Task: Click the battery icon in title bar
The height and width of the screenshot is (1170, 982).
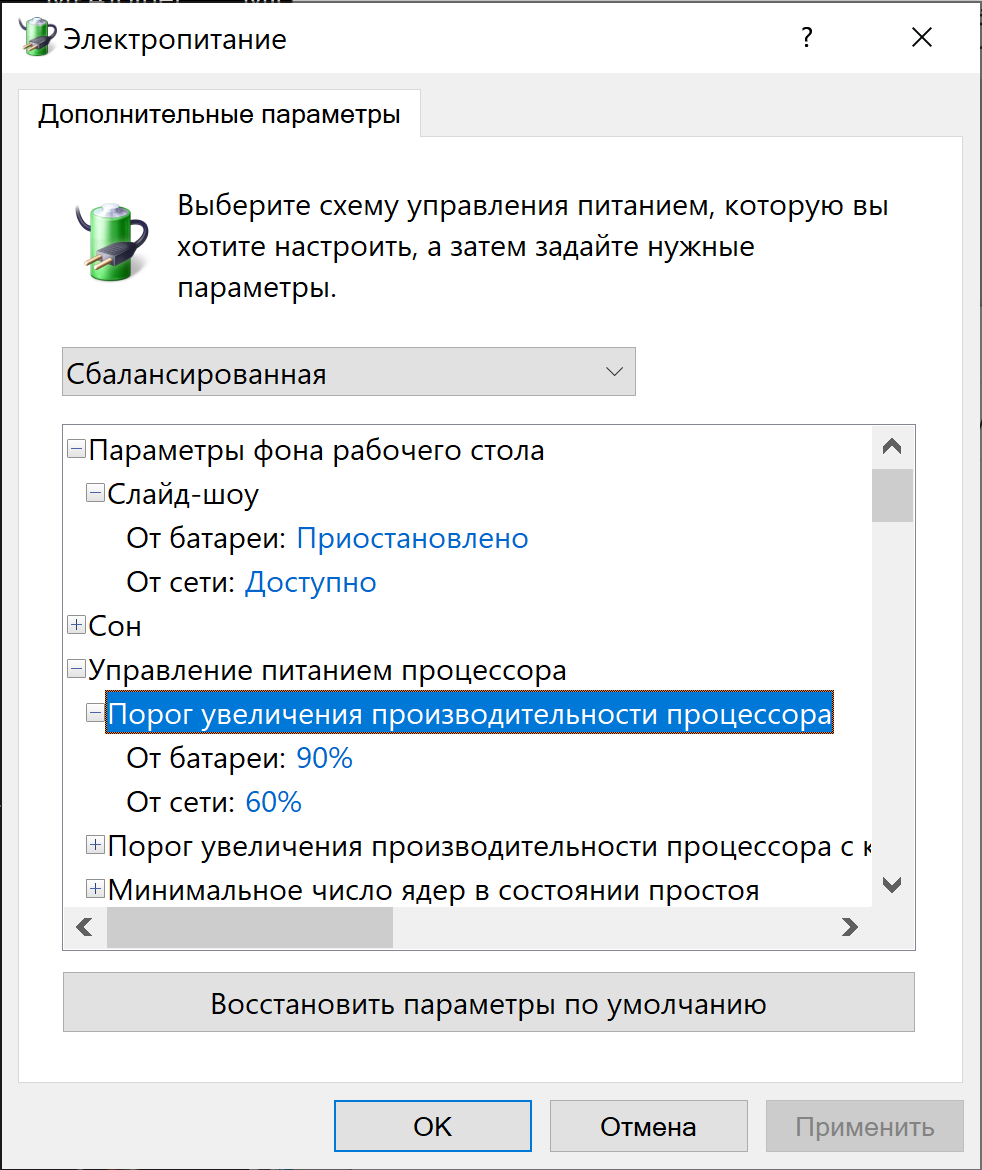Action: [x=36, y=36]
